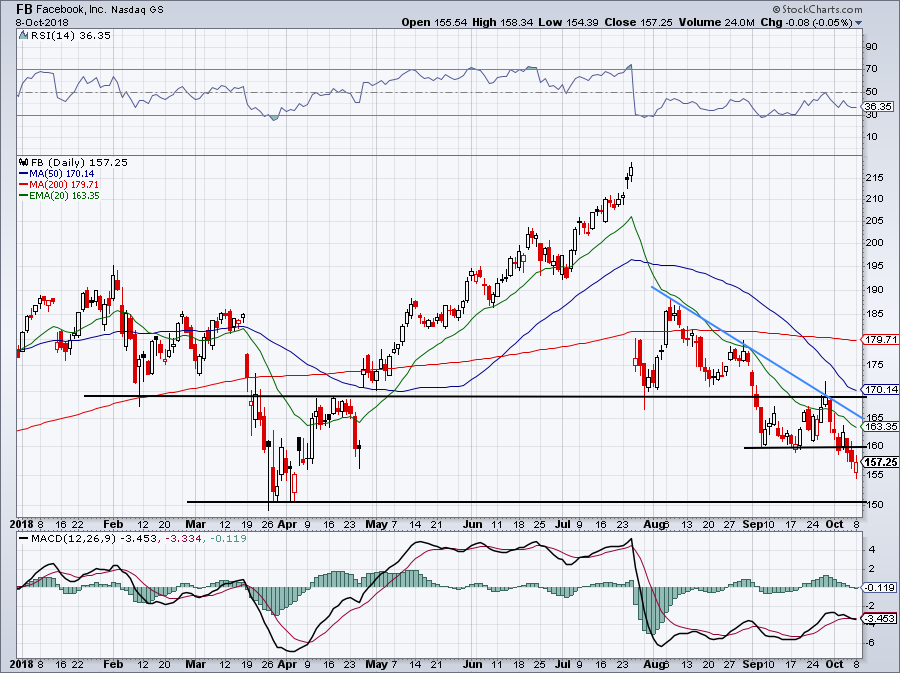
Task: Click the -3.453 MACD tag on right axis
Action: [x=881, y=618]
